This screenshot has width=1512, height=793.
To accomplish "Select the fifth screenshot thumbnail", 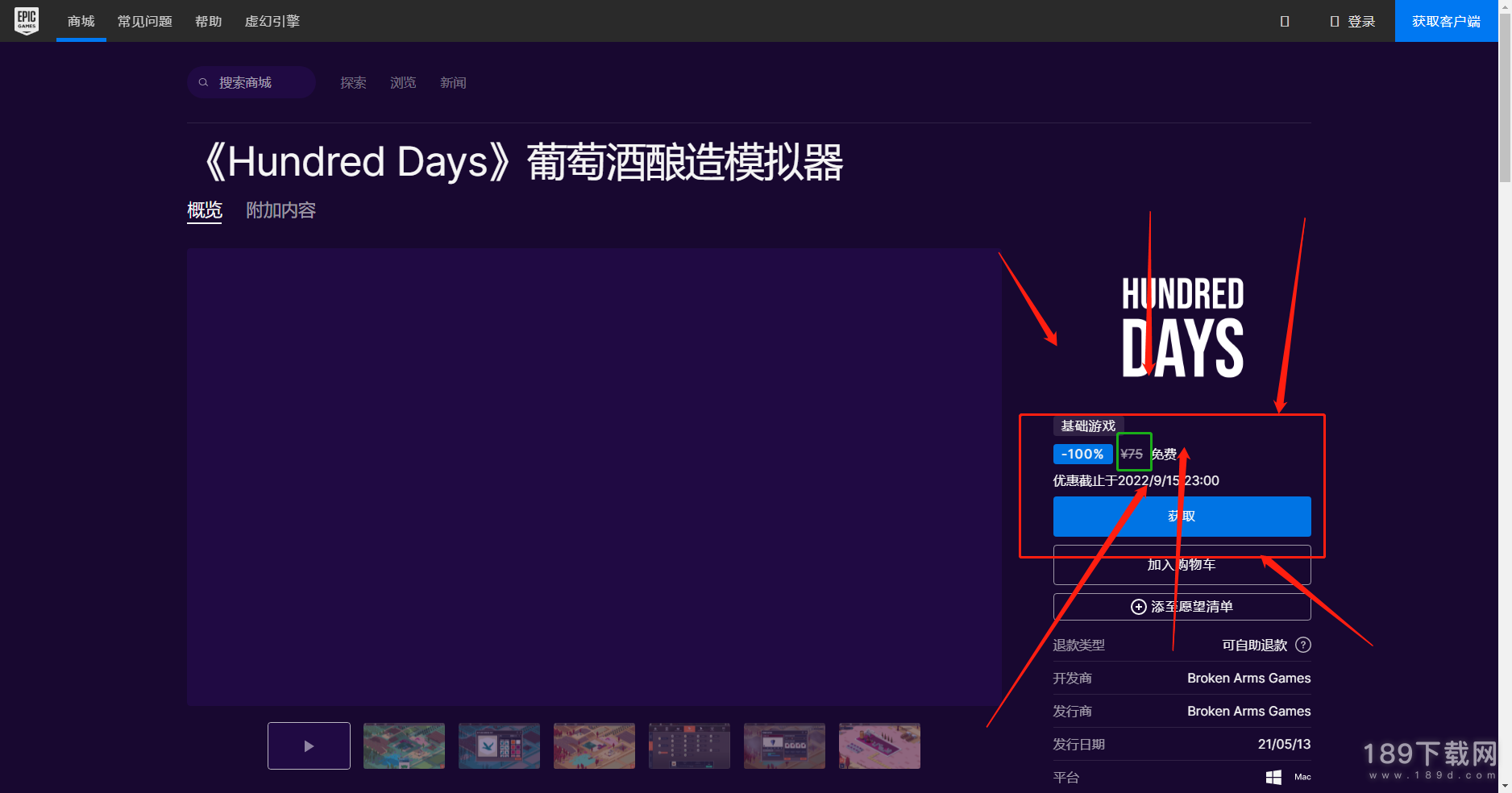I will 784,746.
